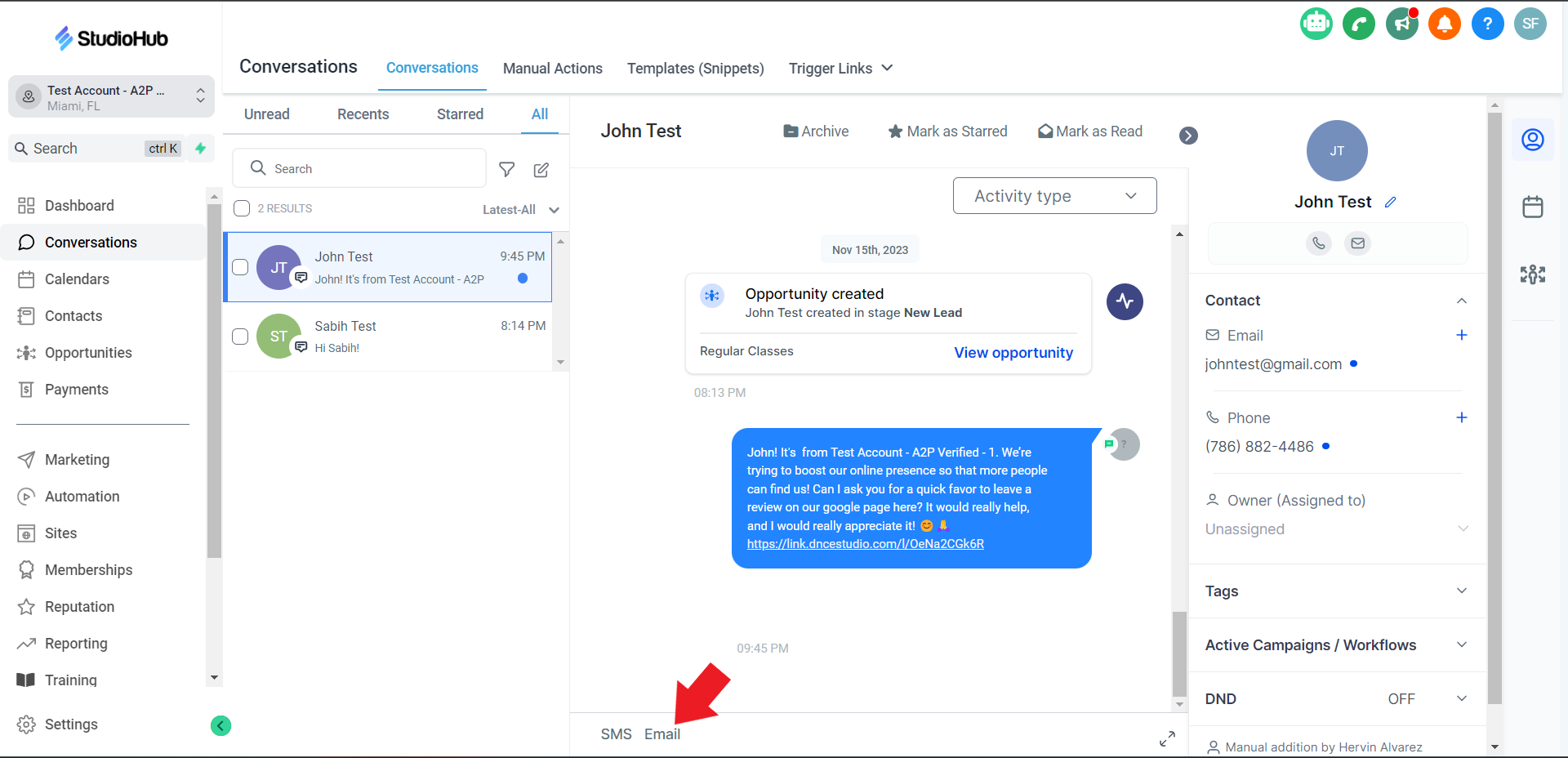Click the filter funnel icon in conversations
This screenshot has width=1568, height=758.
(507, 169)
